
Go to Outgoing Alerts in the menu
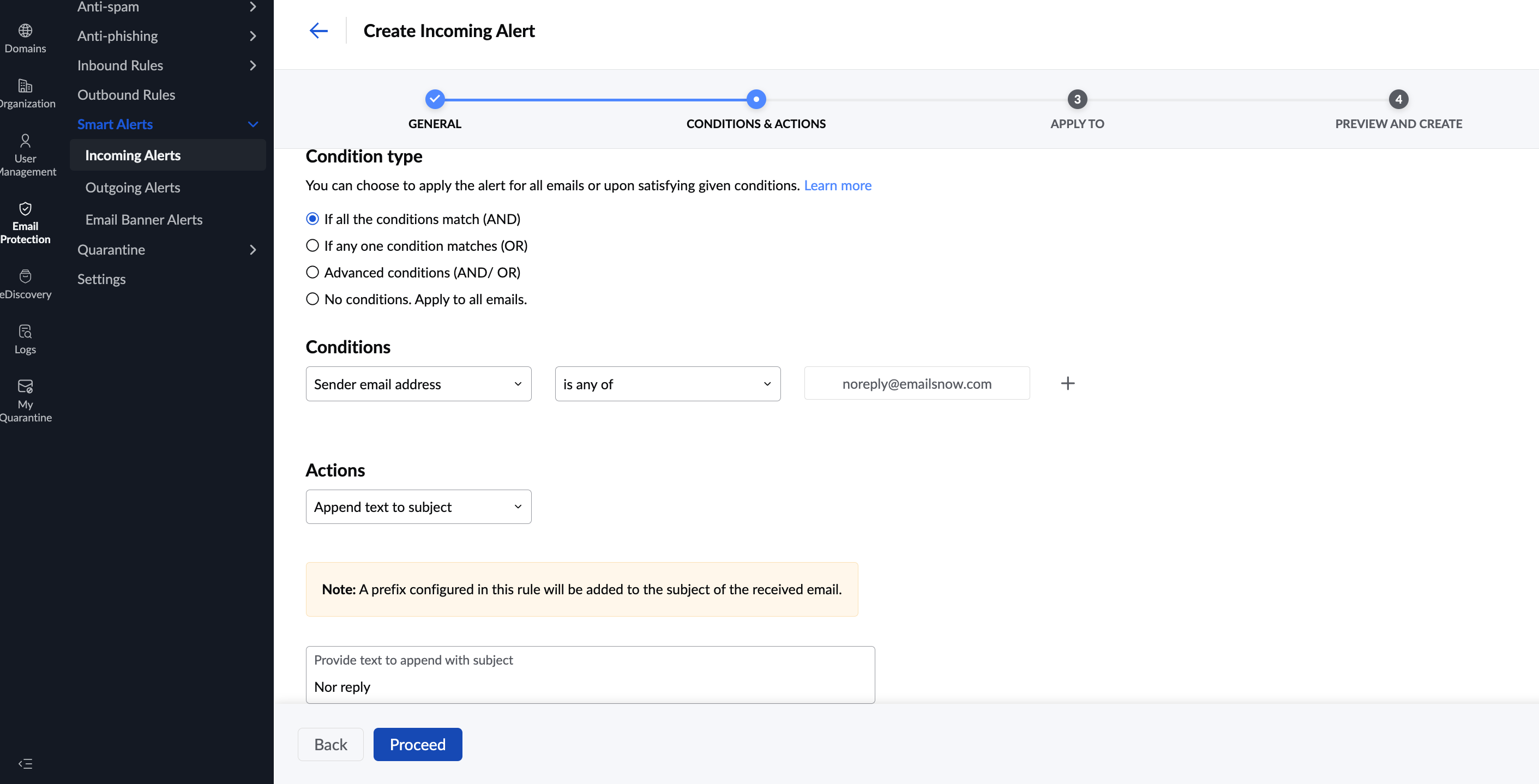[133, 188]
